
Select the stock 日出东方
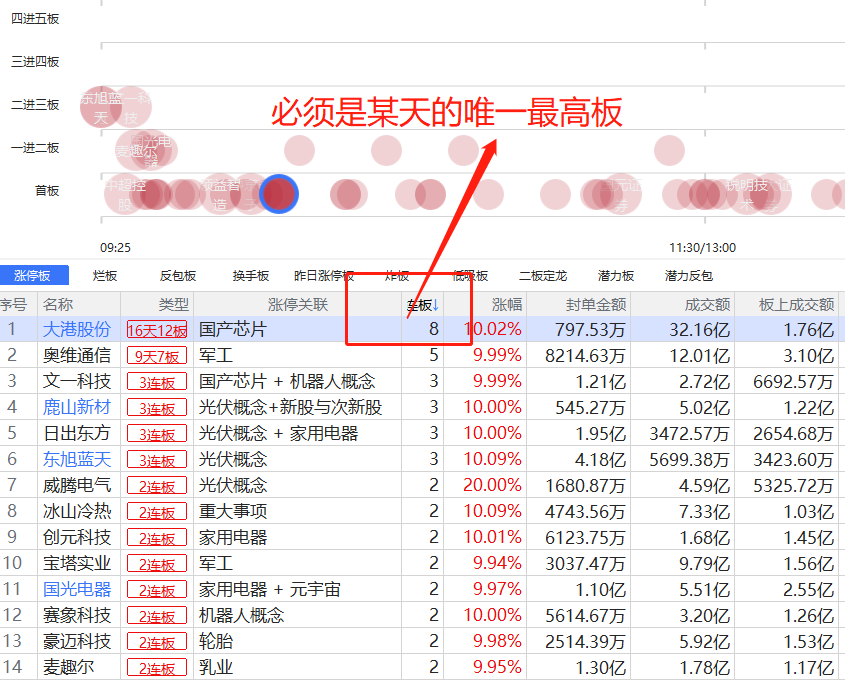(x=77, y=433)
